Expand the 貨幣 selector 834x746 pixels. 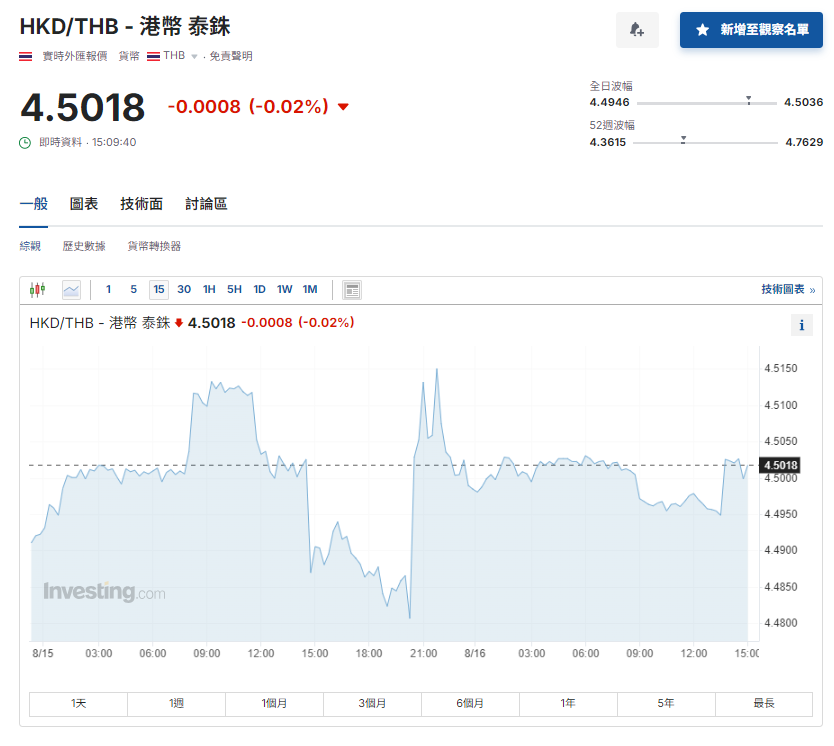coord(128,55)
